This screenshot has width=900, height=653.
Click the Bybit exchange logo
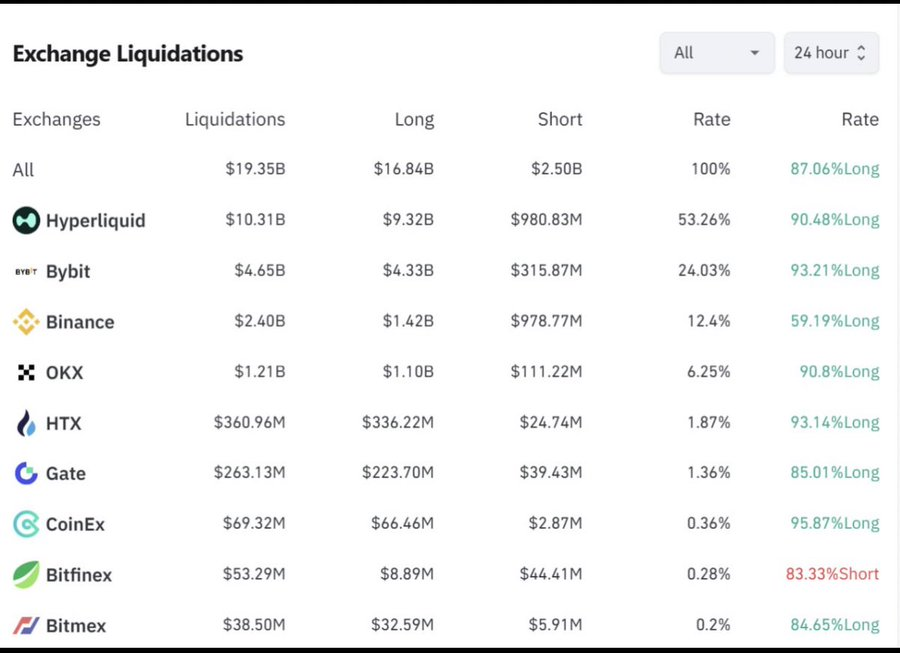pyautogui.click(x=24, y=271)
